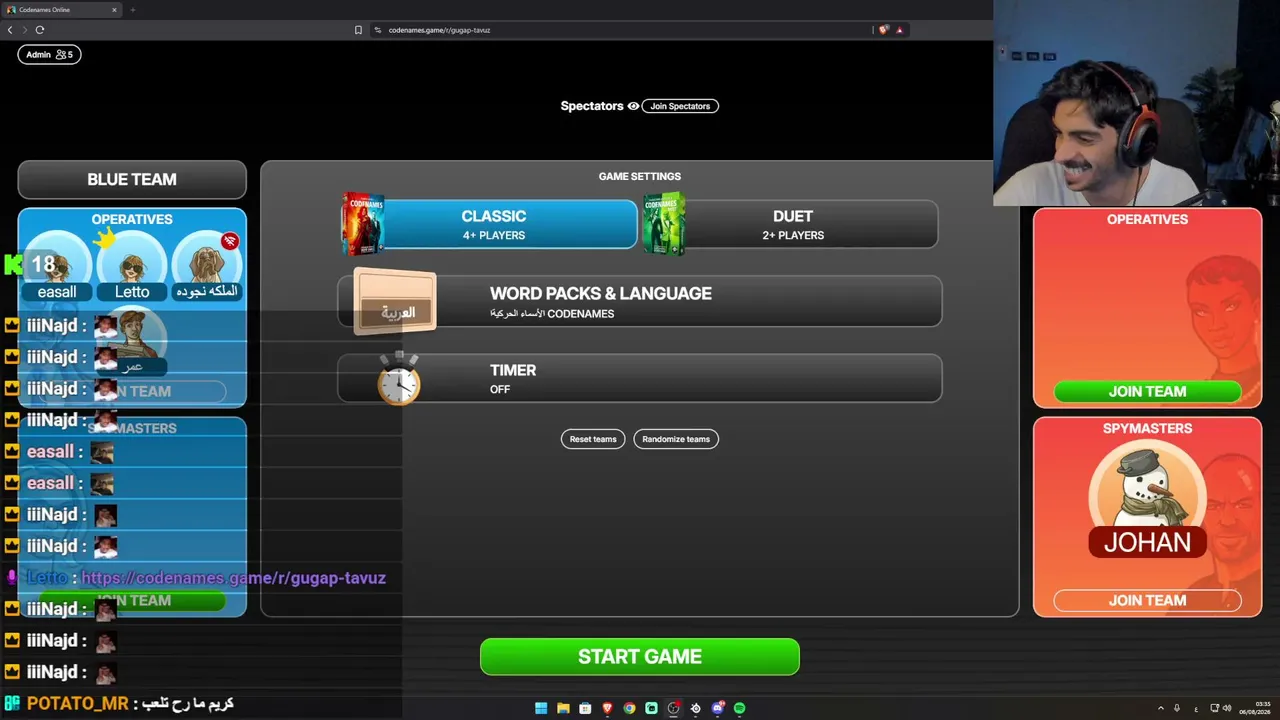Open Microsoft Store from taskbar
The image size is (1280, 720).
pos(585,708)
